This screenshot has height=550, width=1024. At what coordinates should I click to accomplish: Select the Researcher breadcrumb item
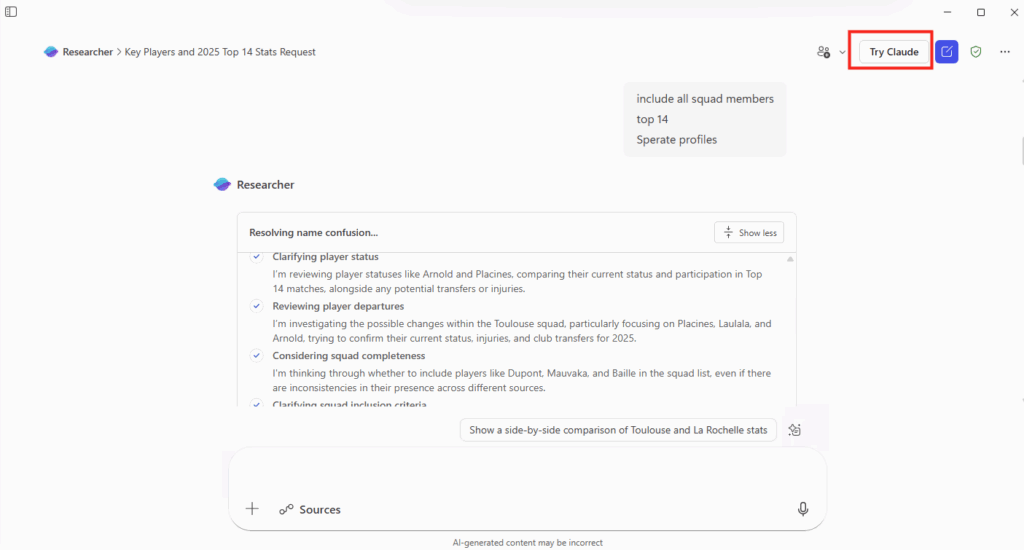[89, 52]
